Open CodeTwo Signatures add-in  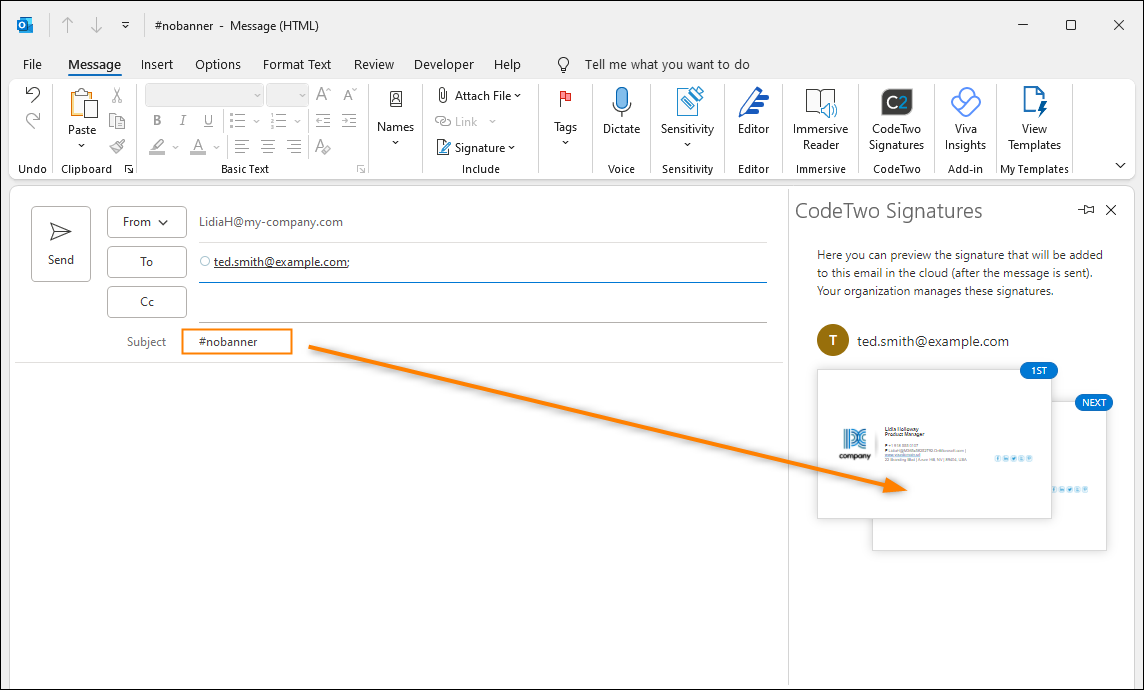[x=897, y=119]
